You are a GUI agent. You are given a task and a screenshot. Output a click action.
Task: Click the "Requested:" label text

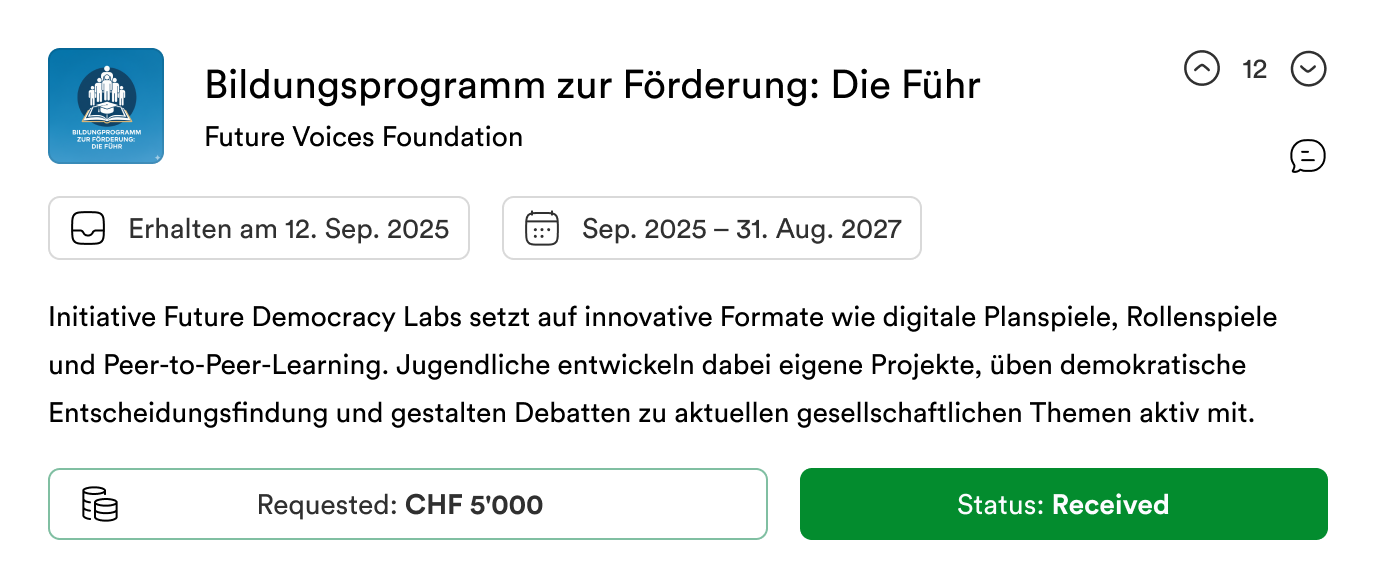point(328,505)
